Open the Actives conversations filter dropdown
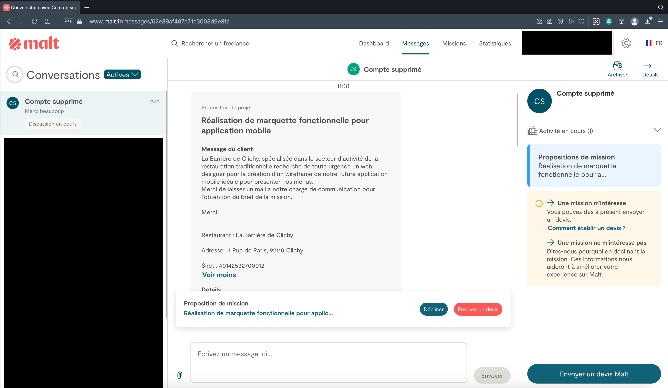668x388 pixels. [122, 75]
